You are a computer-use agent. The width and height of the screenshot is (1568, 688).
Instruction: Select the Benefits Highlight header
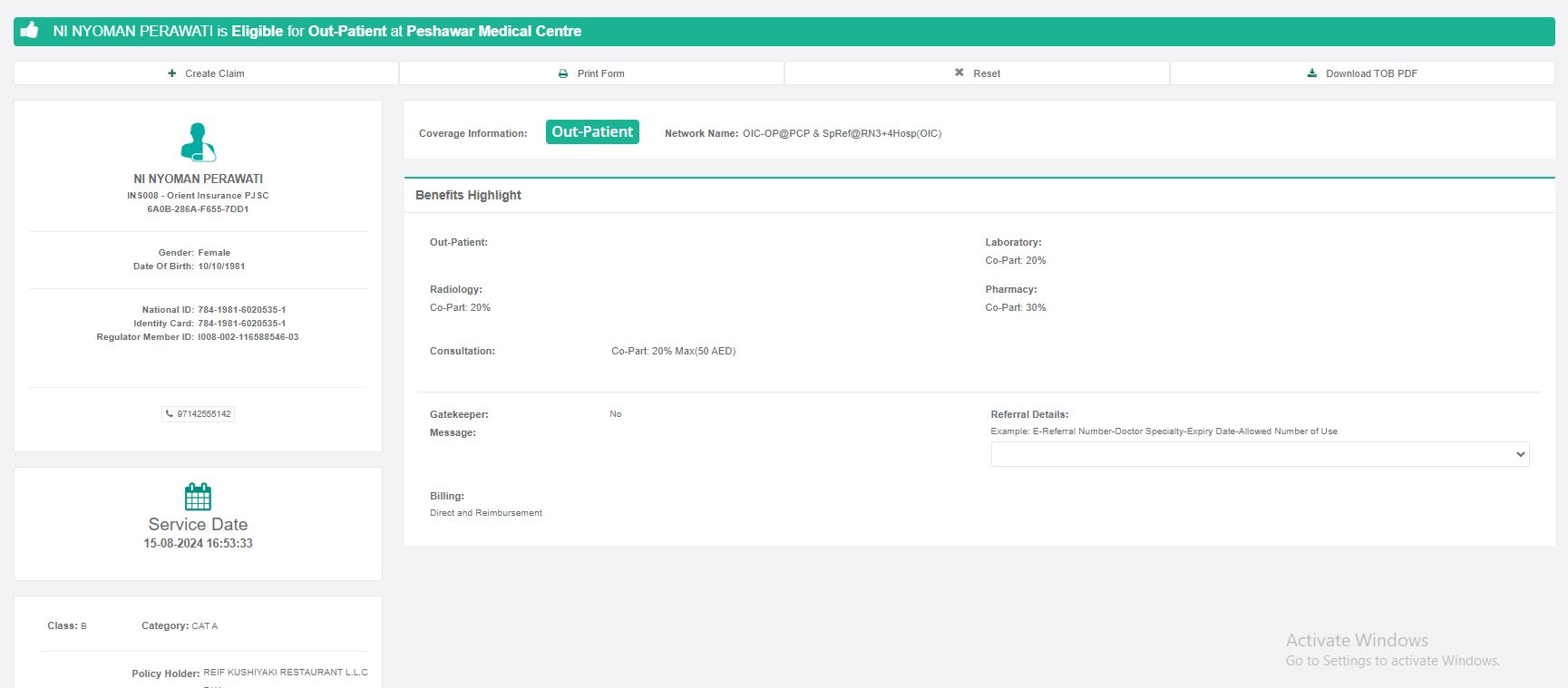[x=468, y=195]
